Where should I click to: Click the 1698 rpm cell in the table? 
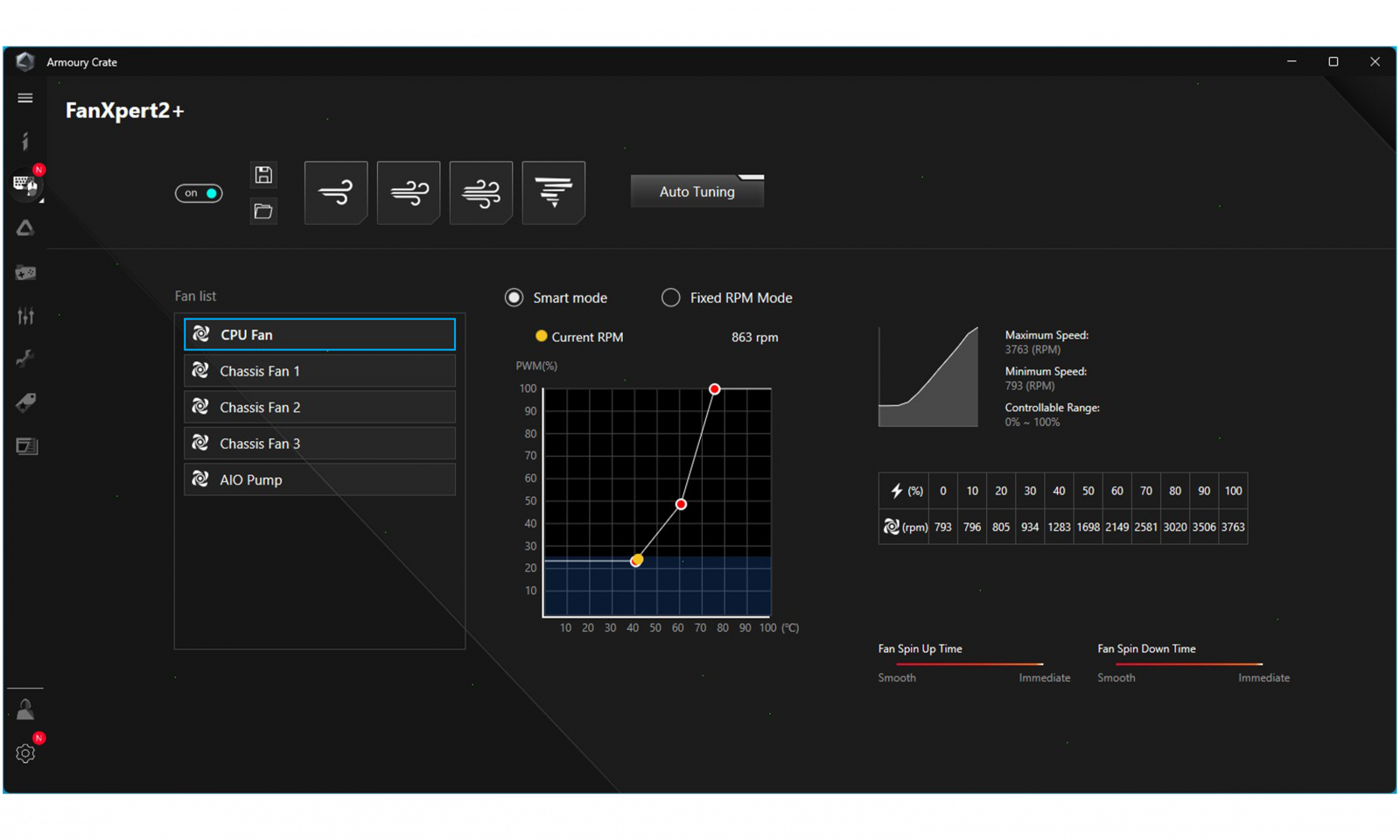[1088, 527]
